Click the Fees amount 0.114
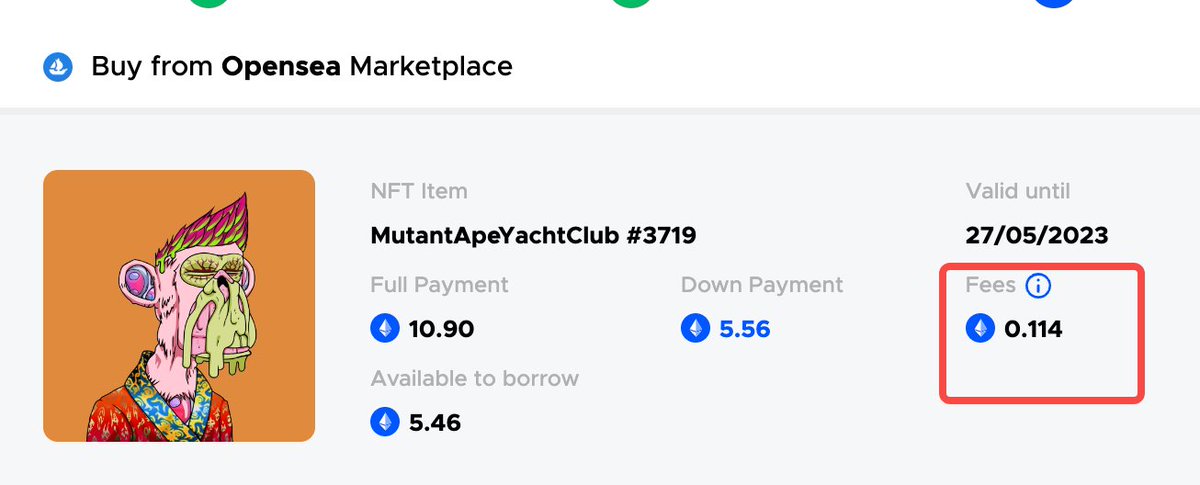 pyautogui.click(x=1034, y=329)
